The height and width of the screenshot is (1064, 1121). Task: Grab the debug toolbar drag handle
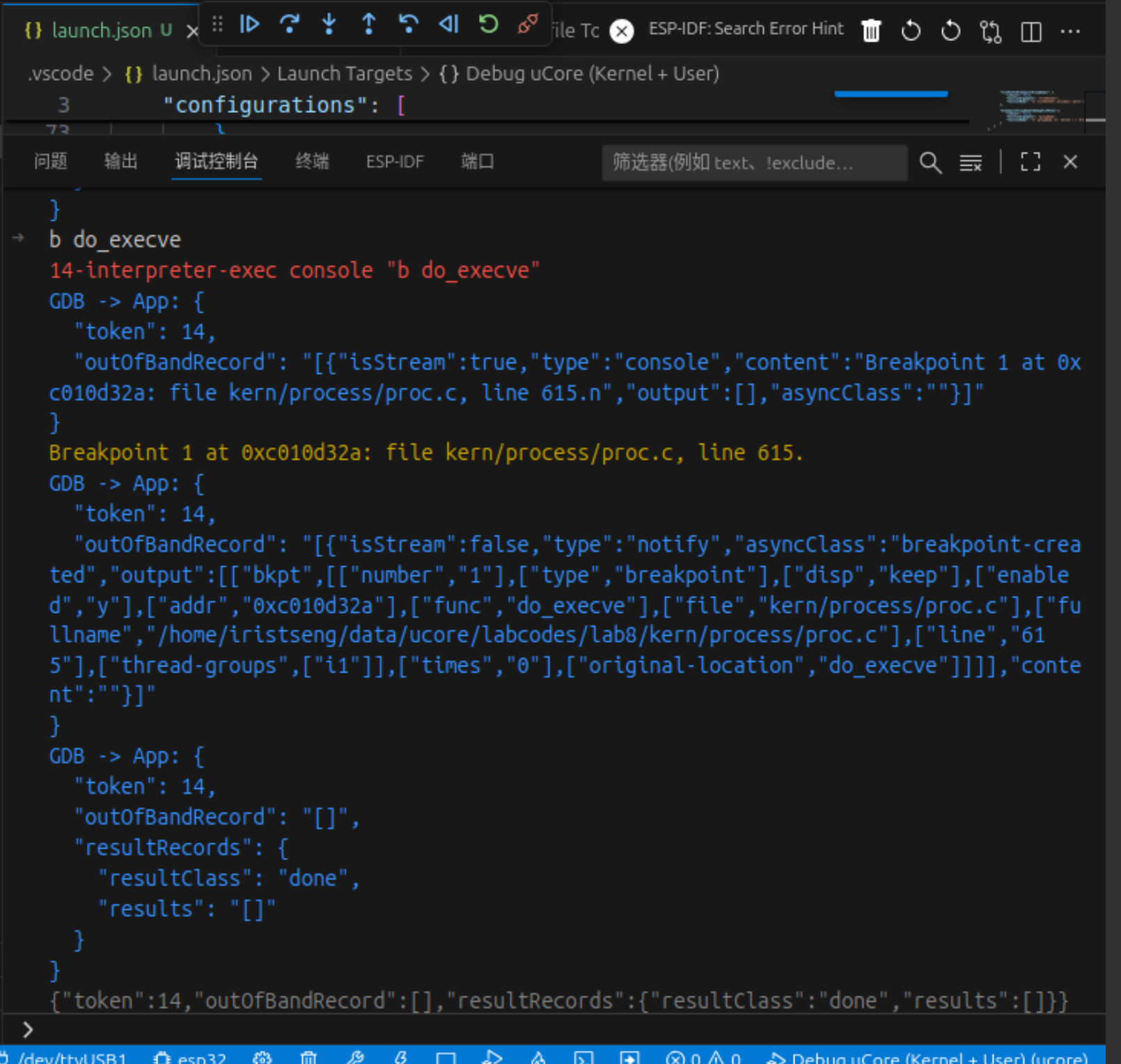pyautogui.click(x=217, y=25)
